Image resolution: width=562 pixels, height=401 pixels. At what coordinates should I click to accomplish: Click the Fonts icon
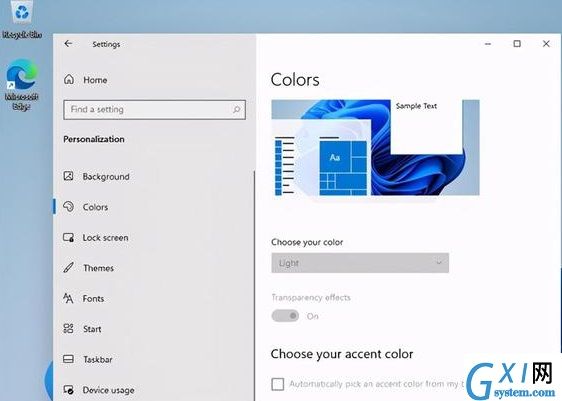coord(68,298)
